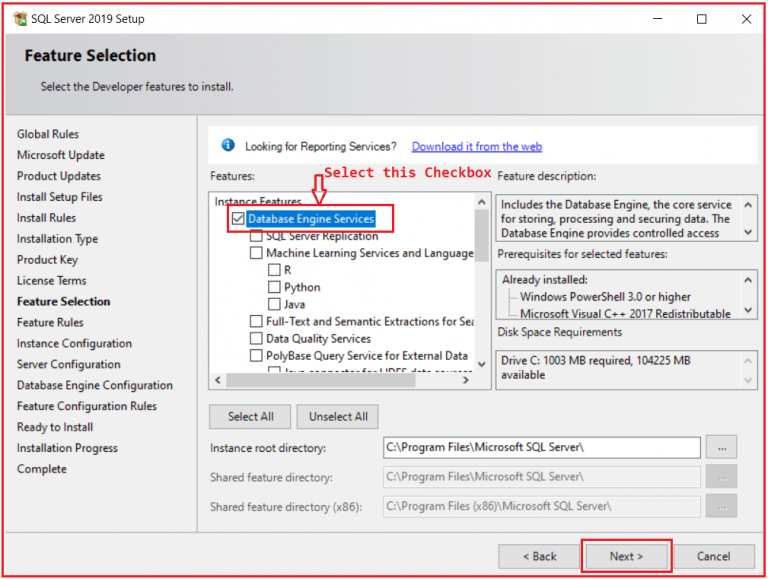Select Installation Type step
The width and height of the screenshot is (768, 579).
point(57,239)
